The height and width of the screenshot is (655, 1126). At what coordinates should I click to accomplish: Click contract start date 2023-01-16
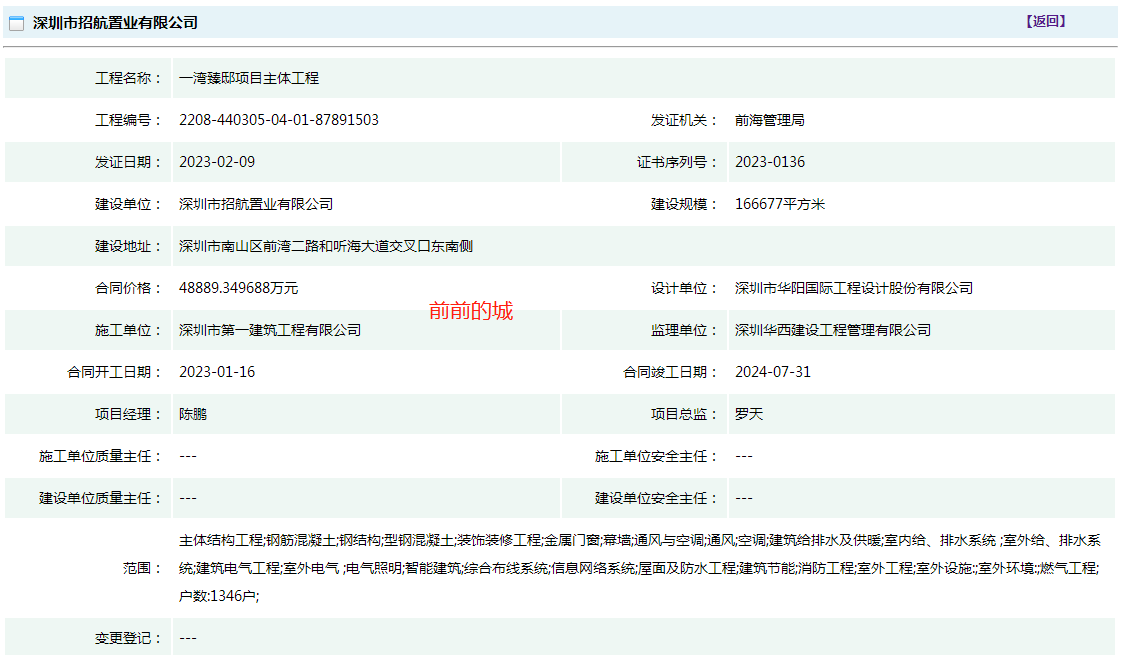tap(217, 372)
